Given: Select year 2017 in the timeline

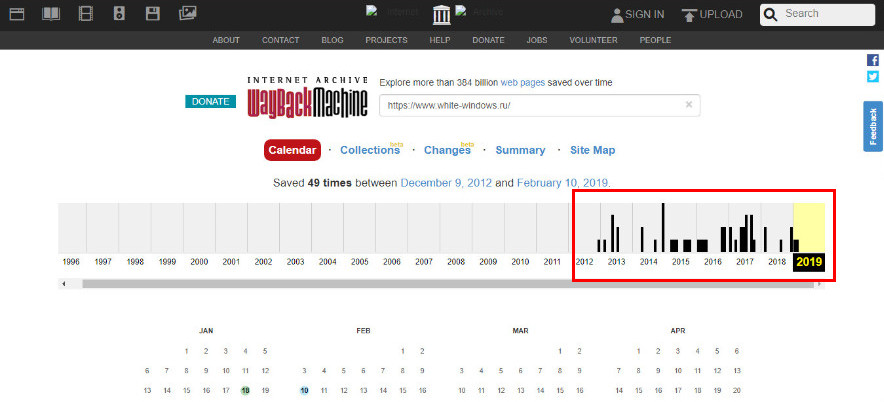Looking at the screenshot, I should point(745,262).
